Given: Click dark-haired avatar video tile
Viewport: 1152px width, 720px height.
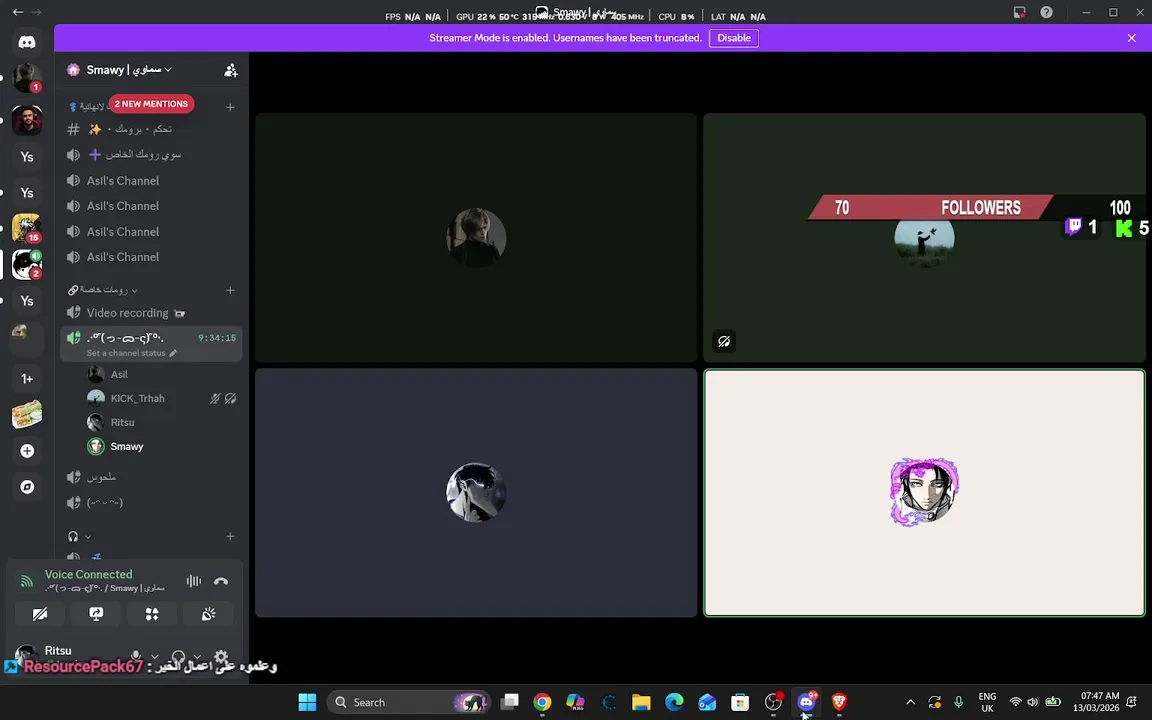Looking at the screenshot, I should pos(476,493).
